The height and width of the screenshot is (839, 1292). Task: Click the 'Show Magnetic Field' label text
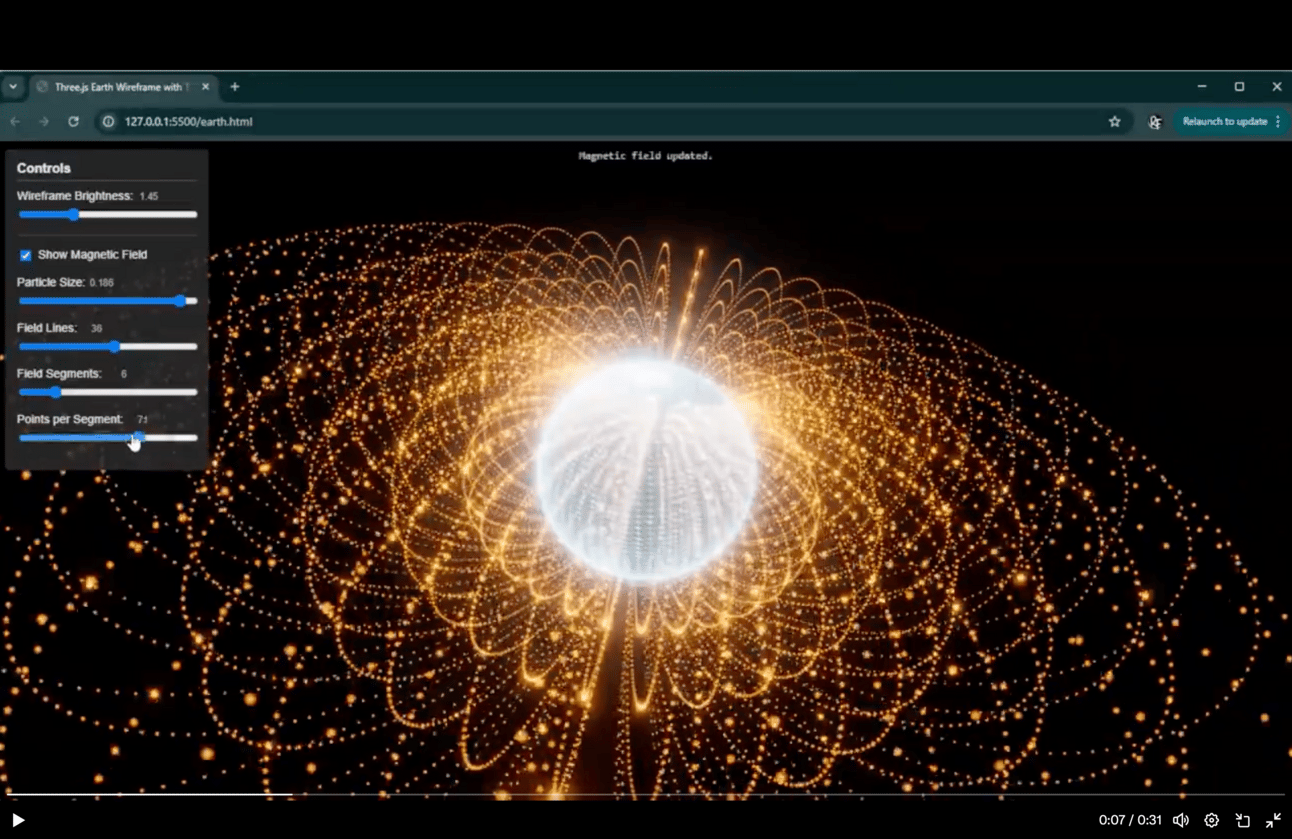tap(92, 255)
